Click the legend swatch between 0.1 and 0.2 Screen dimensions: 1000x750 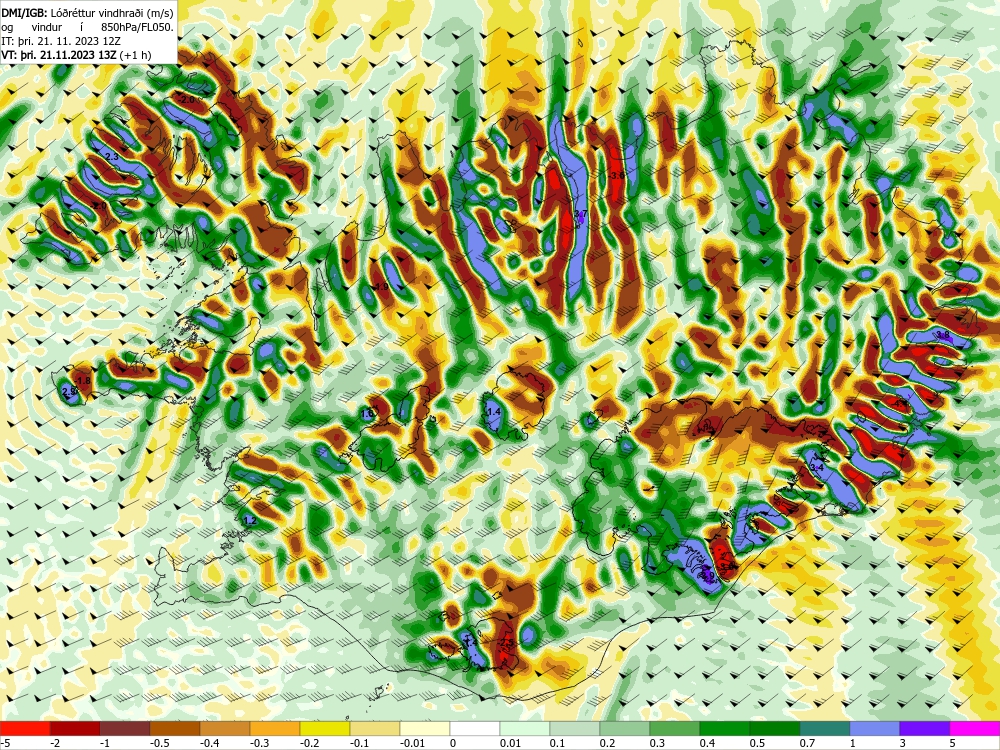tap(575, 728)
